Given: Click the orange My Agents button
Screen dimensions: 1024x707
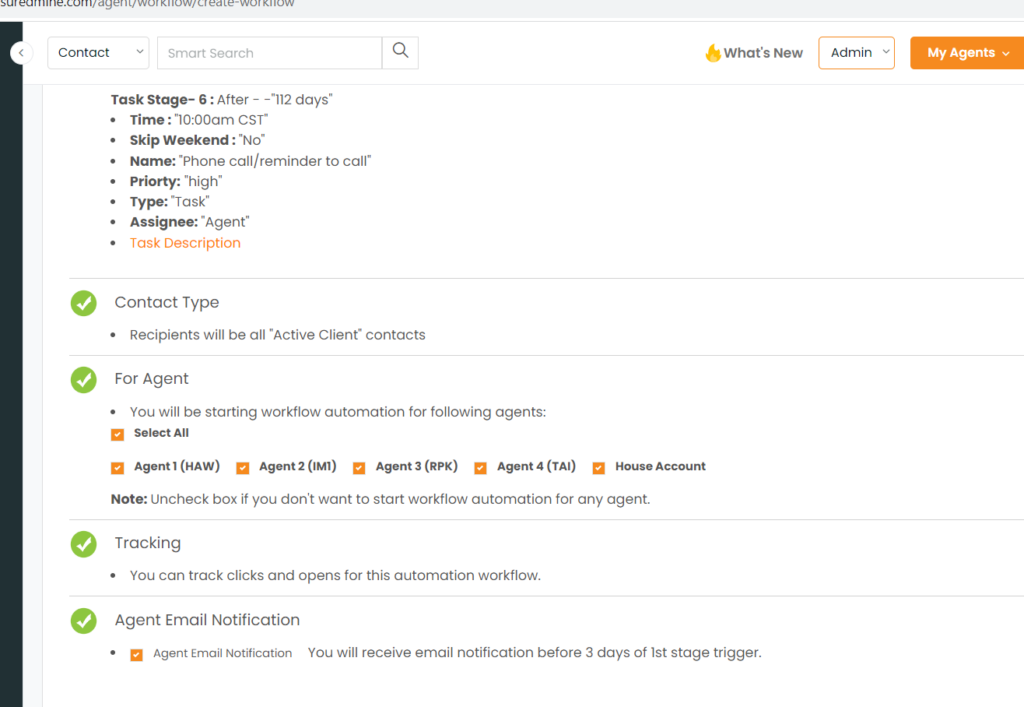Looking at the screenshot, I should (x=966, y=52).
